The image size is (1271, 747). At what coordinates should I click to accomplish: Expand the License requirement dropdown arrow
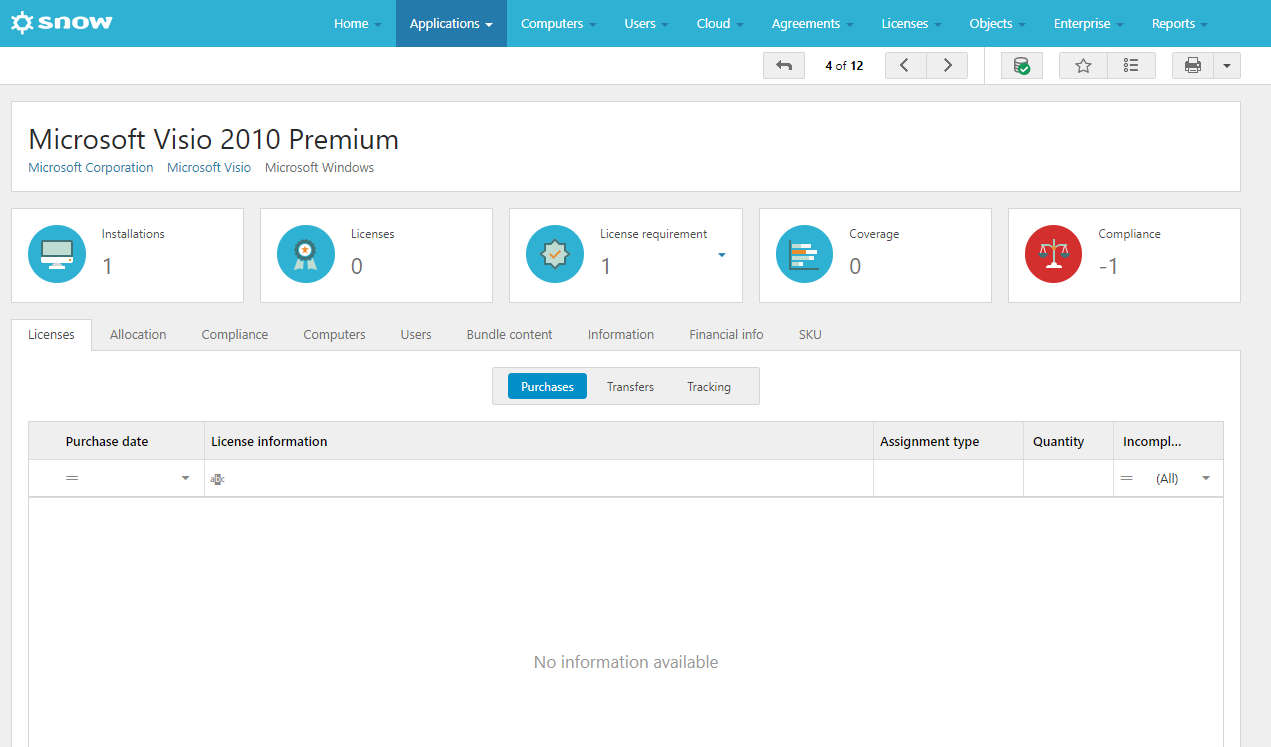721,255
